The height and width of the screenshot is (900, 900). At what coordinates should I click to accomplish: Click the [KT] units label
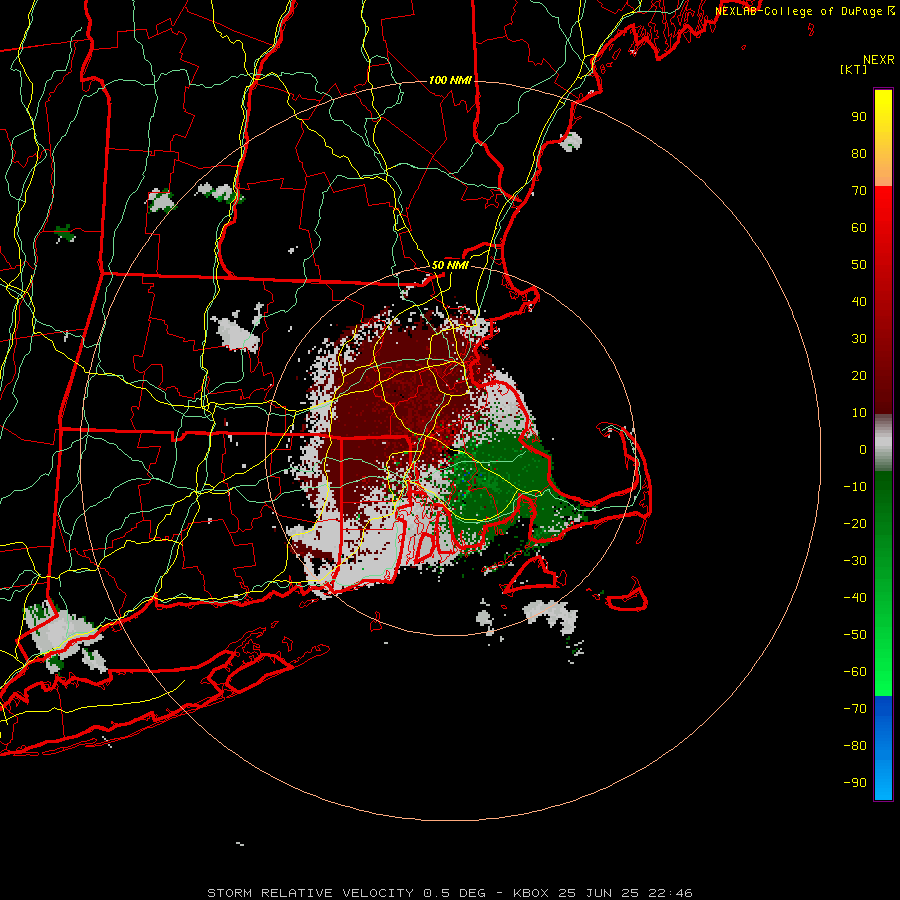point(854,69)
